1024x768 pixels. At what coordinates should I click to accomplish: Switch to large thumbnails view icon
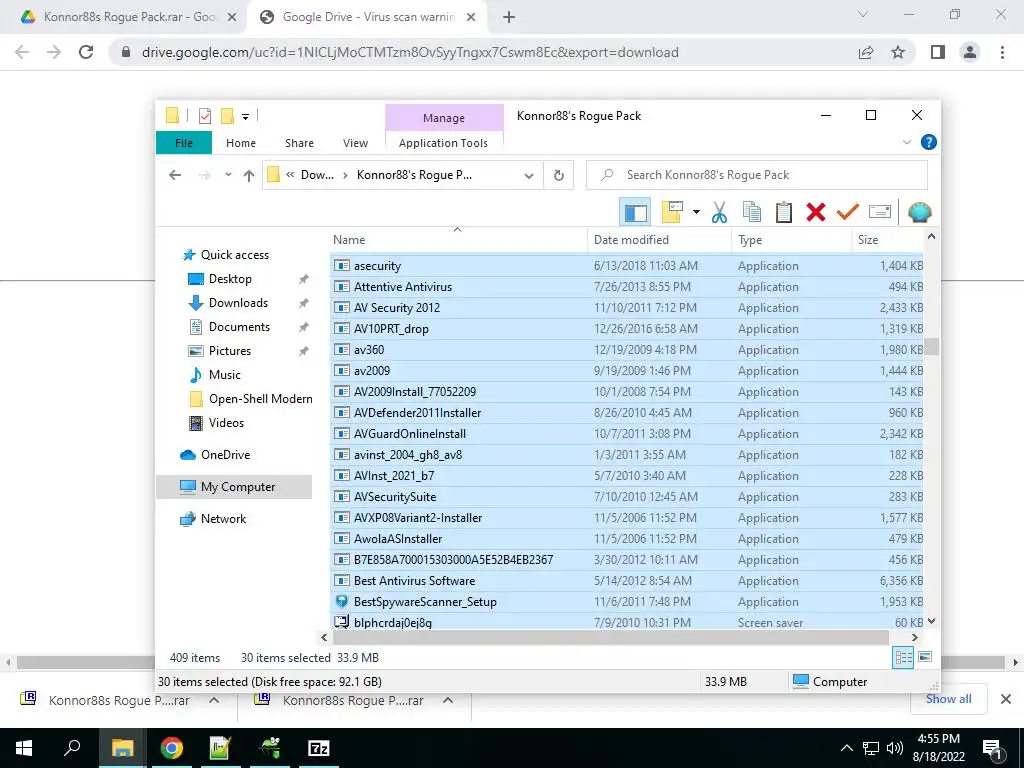coord(925,658)
